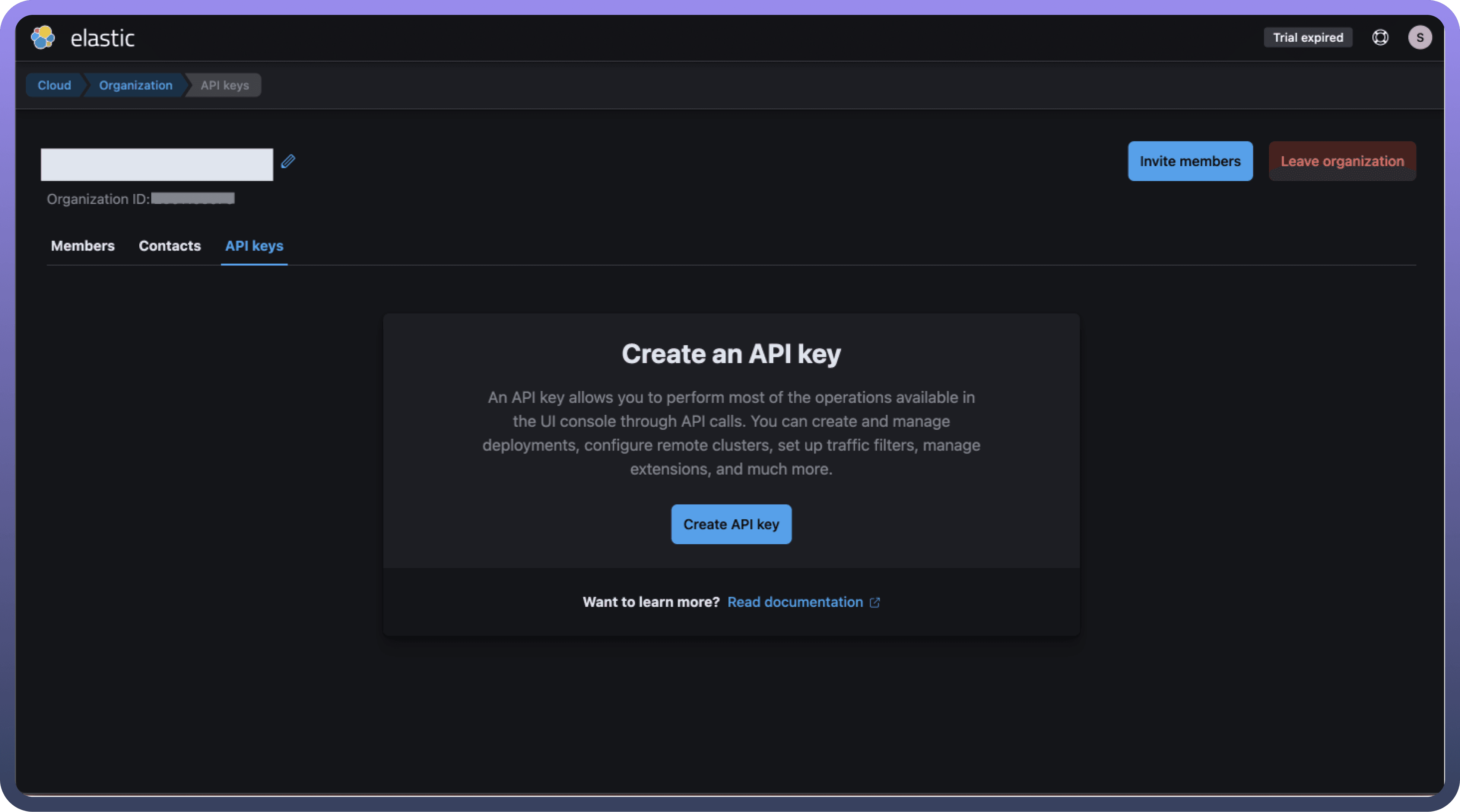Open the Read documentation link
Screen dimensions: 1460x812
click(794, 602)
